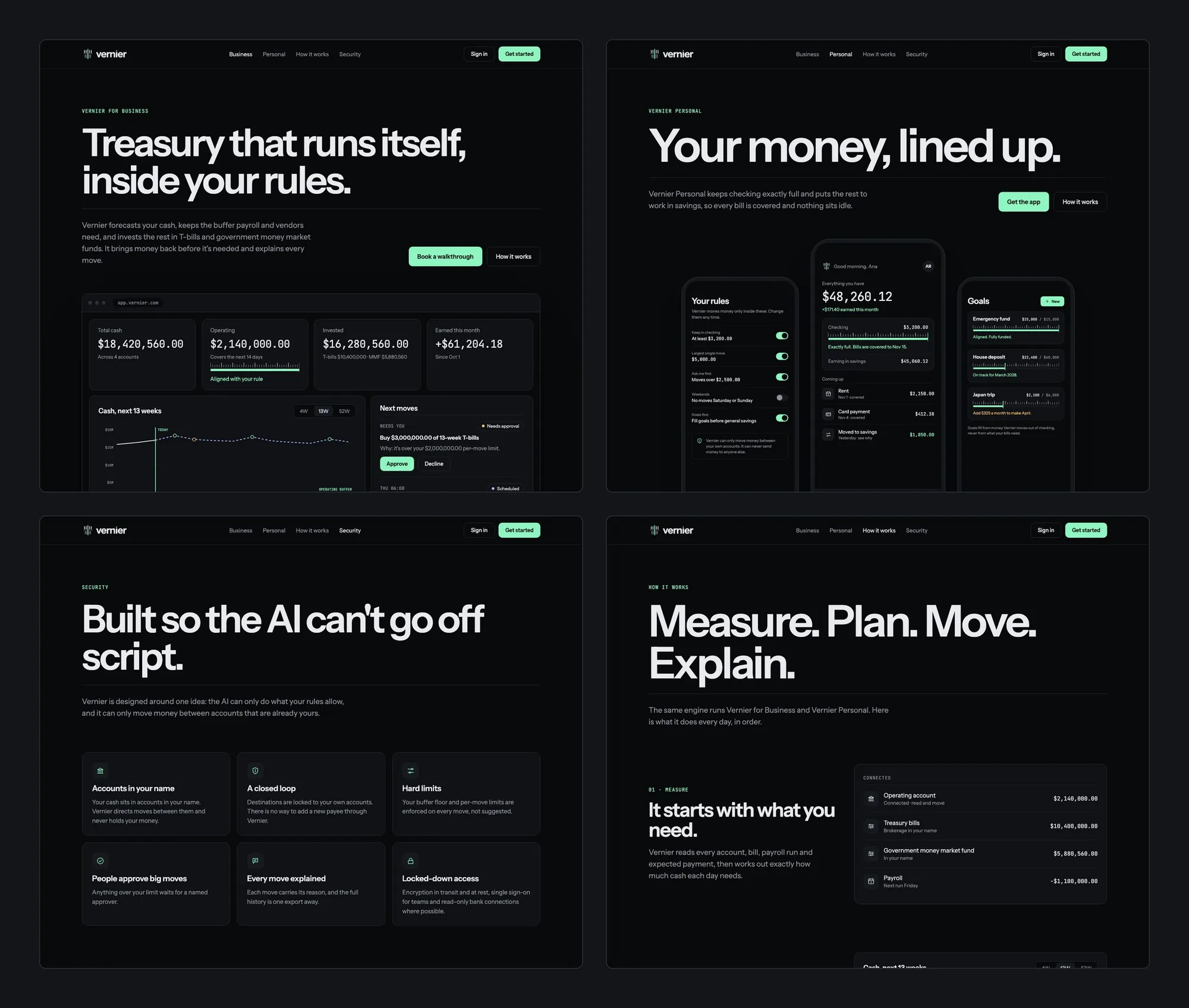Approve the 13-week T-bills purchase

click(x=397, y=464)
